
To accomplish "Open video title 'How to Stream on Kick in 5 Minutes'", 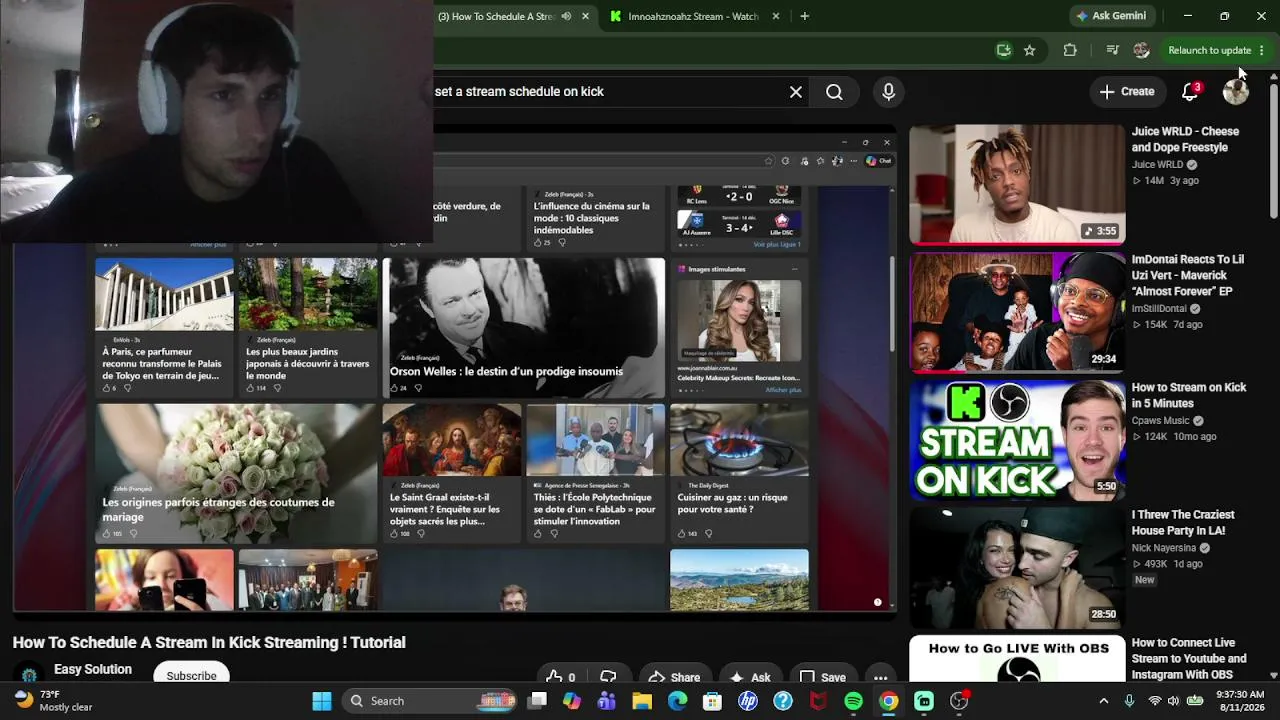I will [1189, 395].
